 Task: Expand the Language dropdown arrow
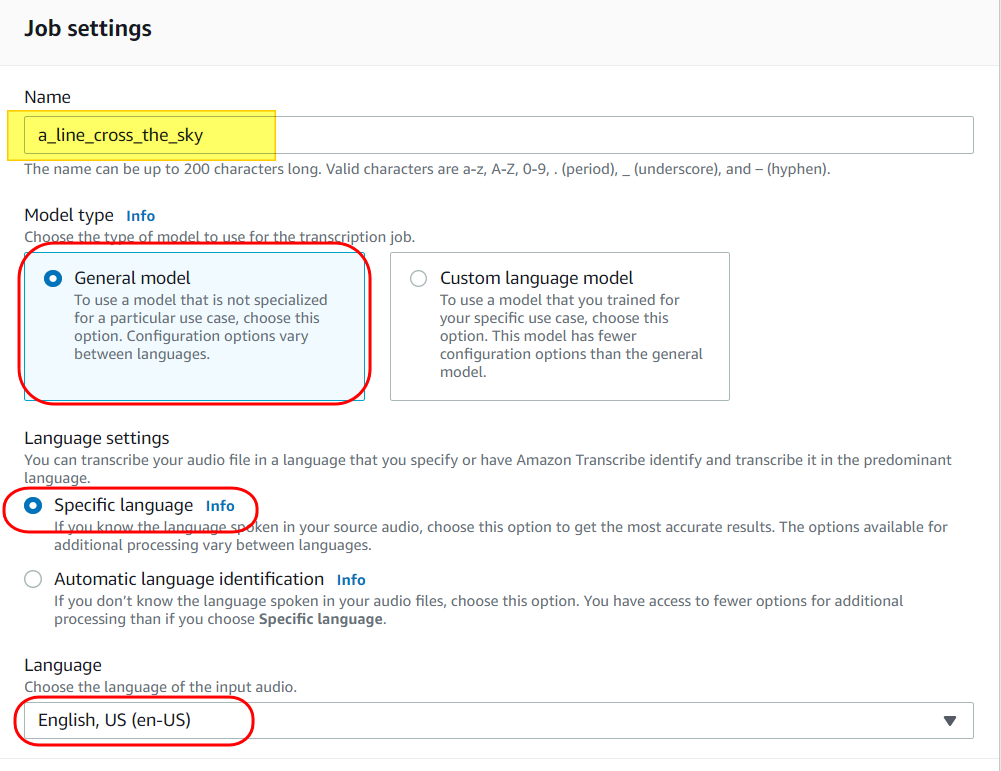(950, 720)
